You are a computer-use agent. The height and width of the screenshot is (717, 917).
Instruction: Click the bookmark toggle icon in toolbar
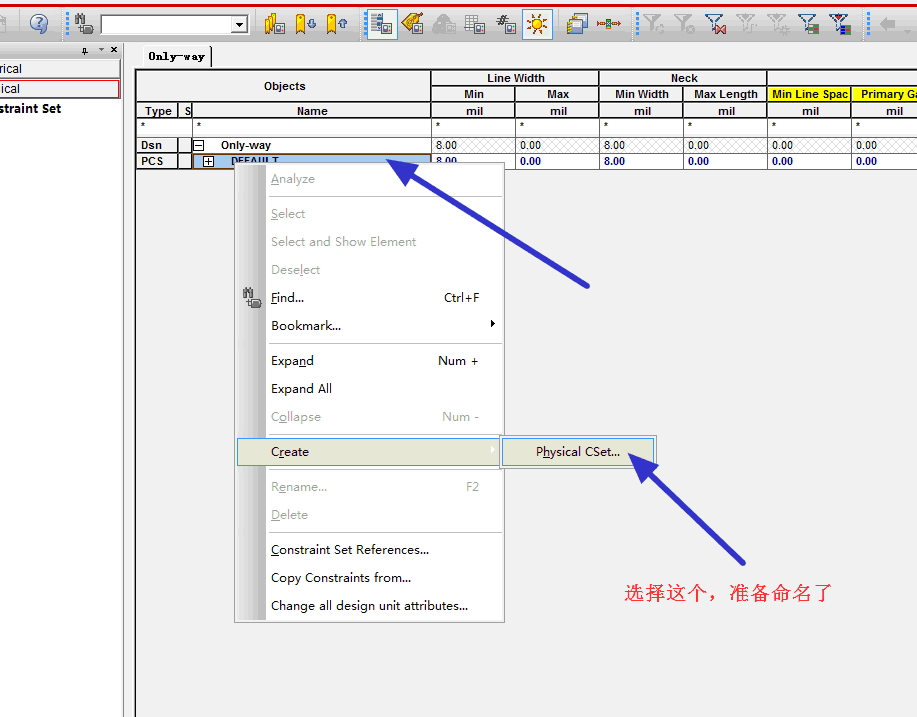275,24
